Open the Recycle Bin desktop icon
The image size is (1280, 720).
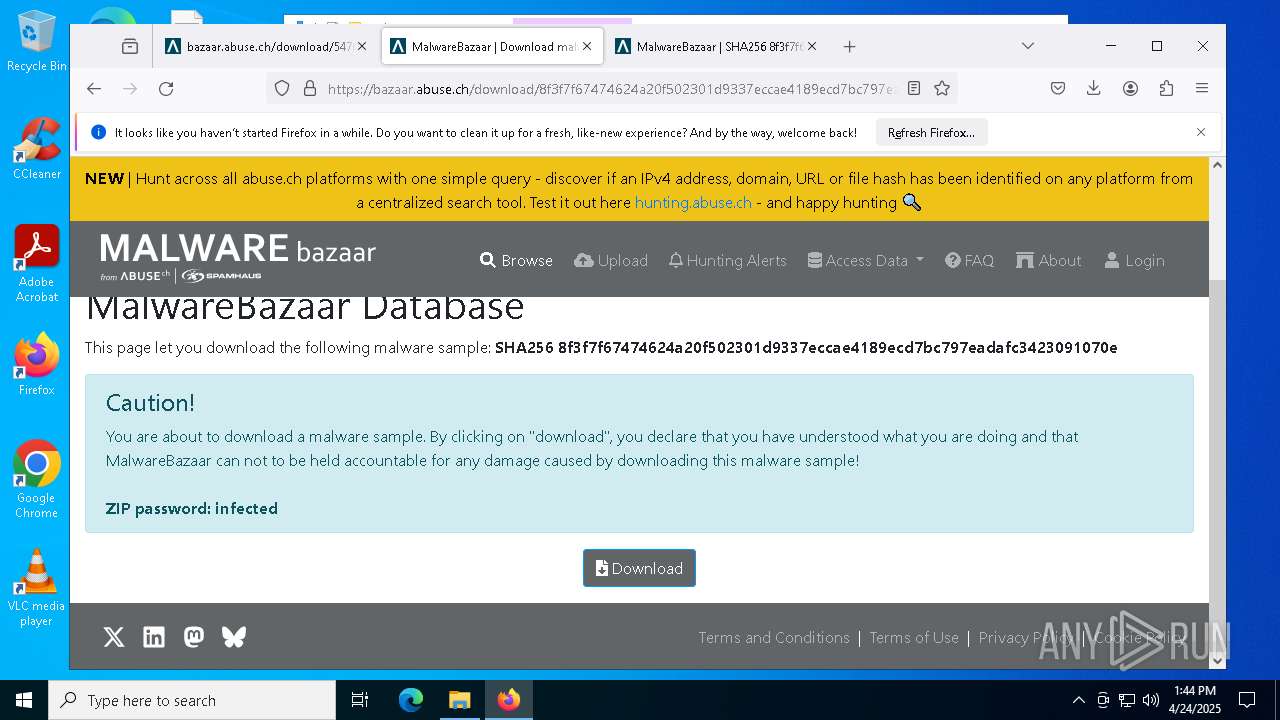[x=37, y=41]
